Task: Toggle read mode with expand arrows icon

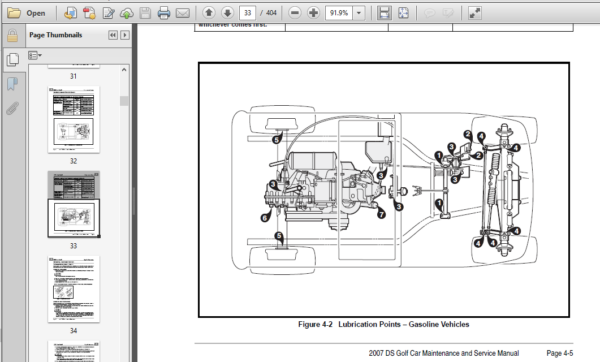Action: tap(475, 13)
